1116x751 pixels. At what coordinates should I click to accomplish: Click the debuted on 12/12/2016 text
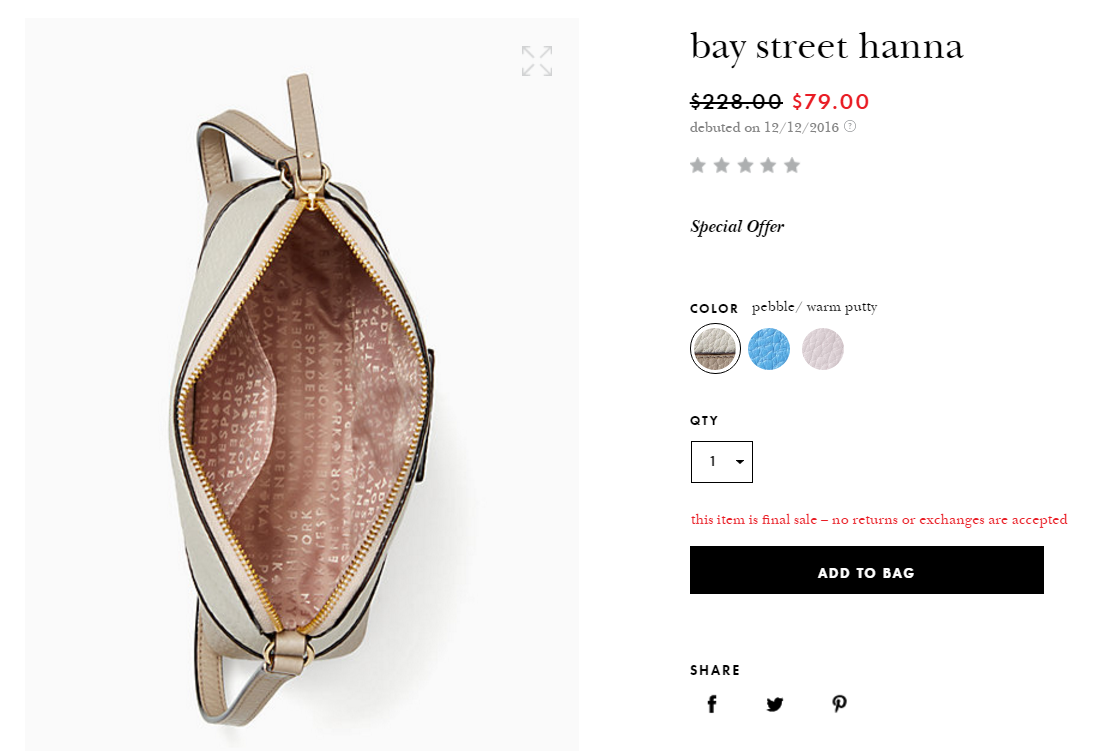[x=765, y=127]
